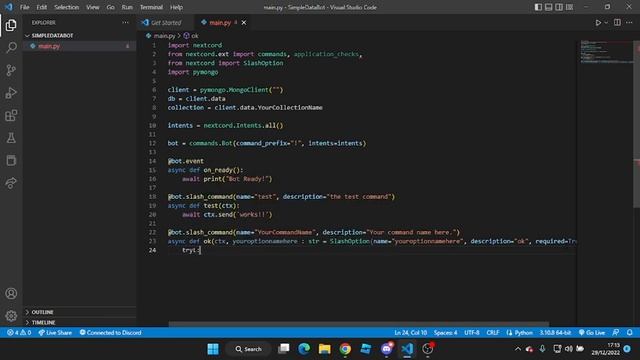Split the editor to the right

click(617, 23)
